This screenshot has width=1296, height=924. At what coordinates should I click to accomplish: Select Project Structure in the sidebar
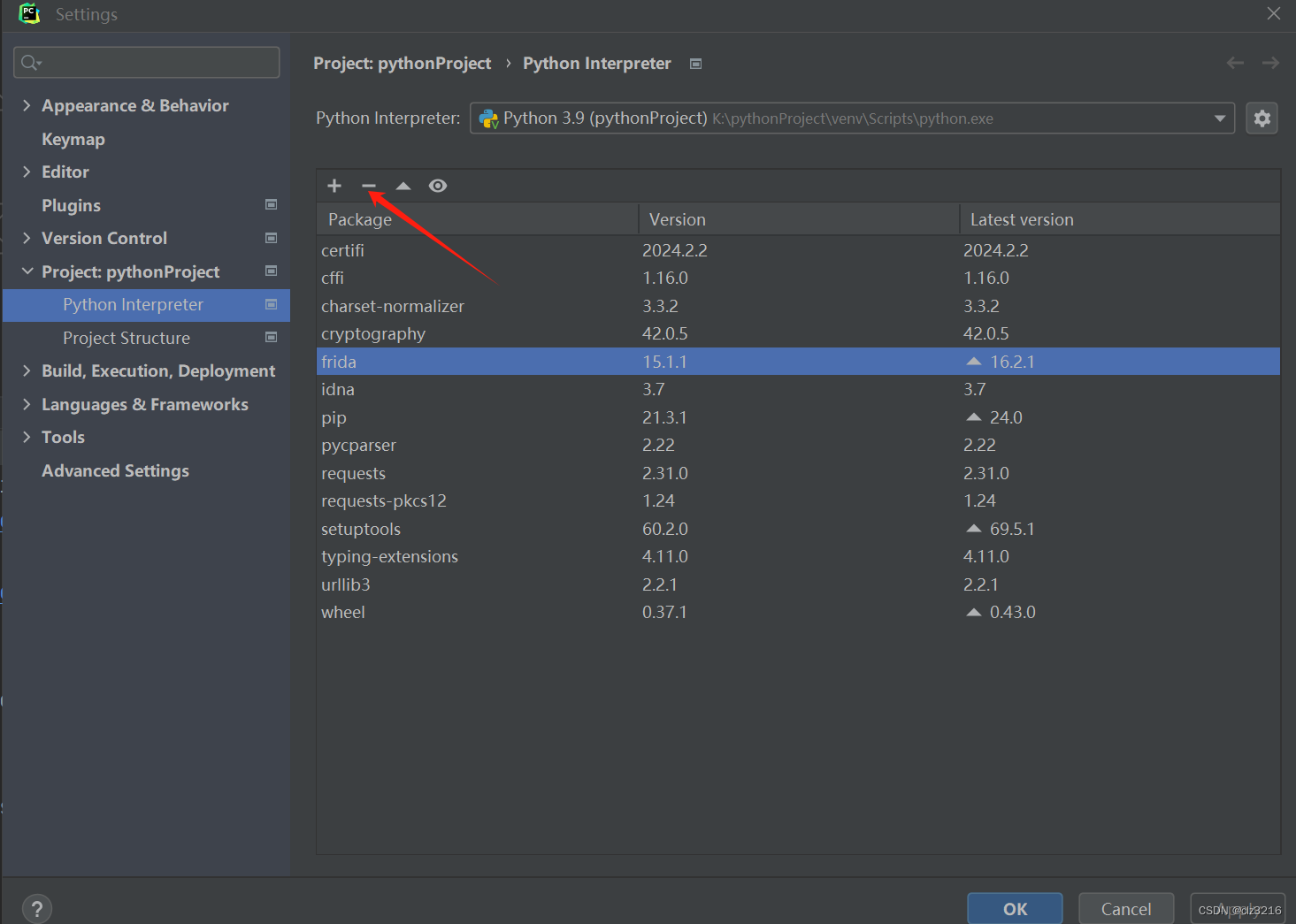[127, 338]
